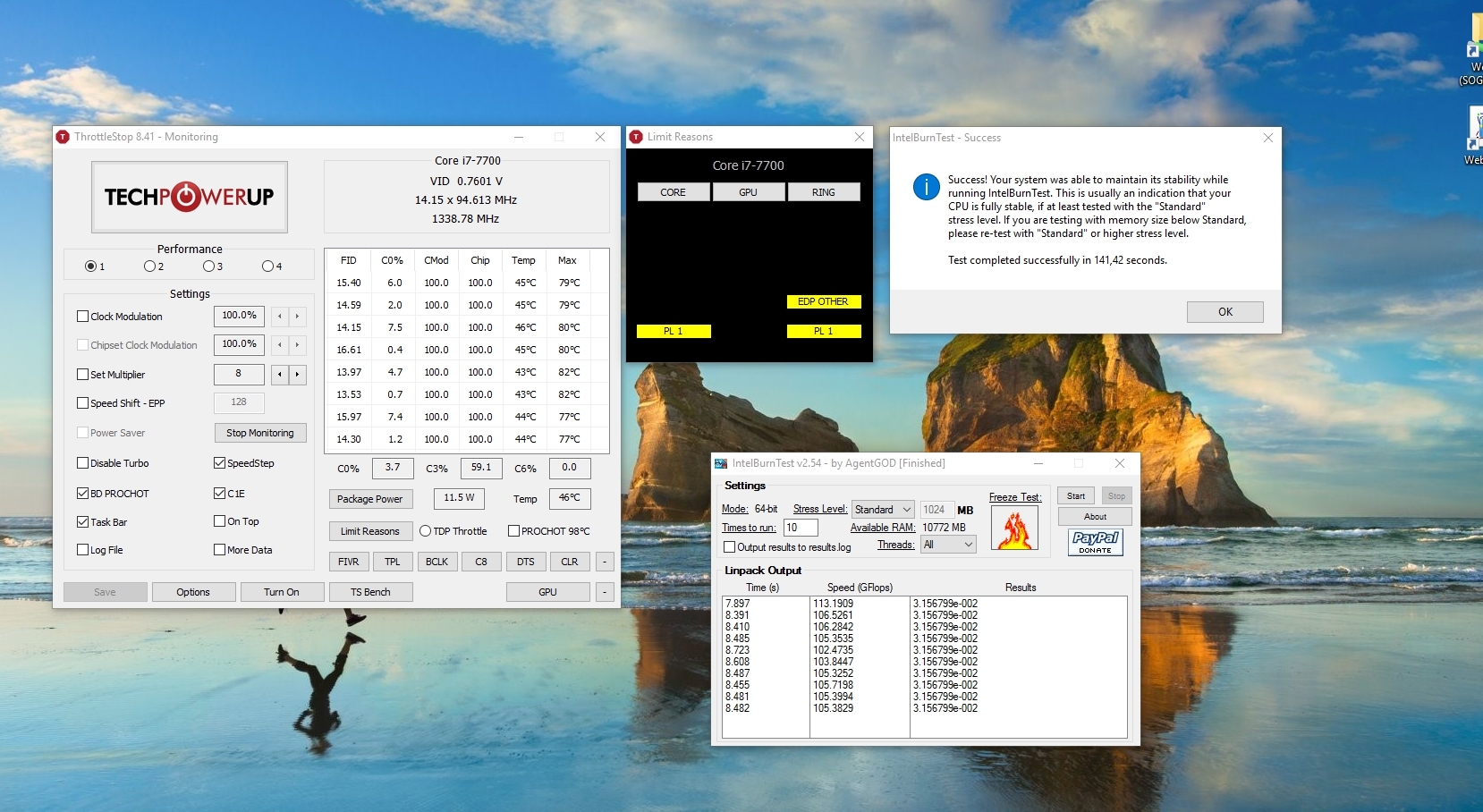Click the GPU button in ThrottleStop
Screen dimensions: 1483x812
coord(547,592)
